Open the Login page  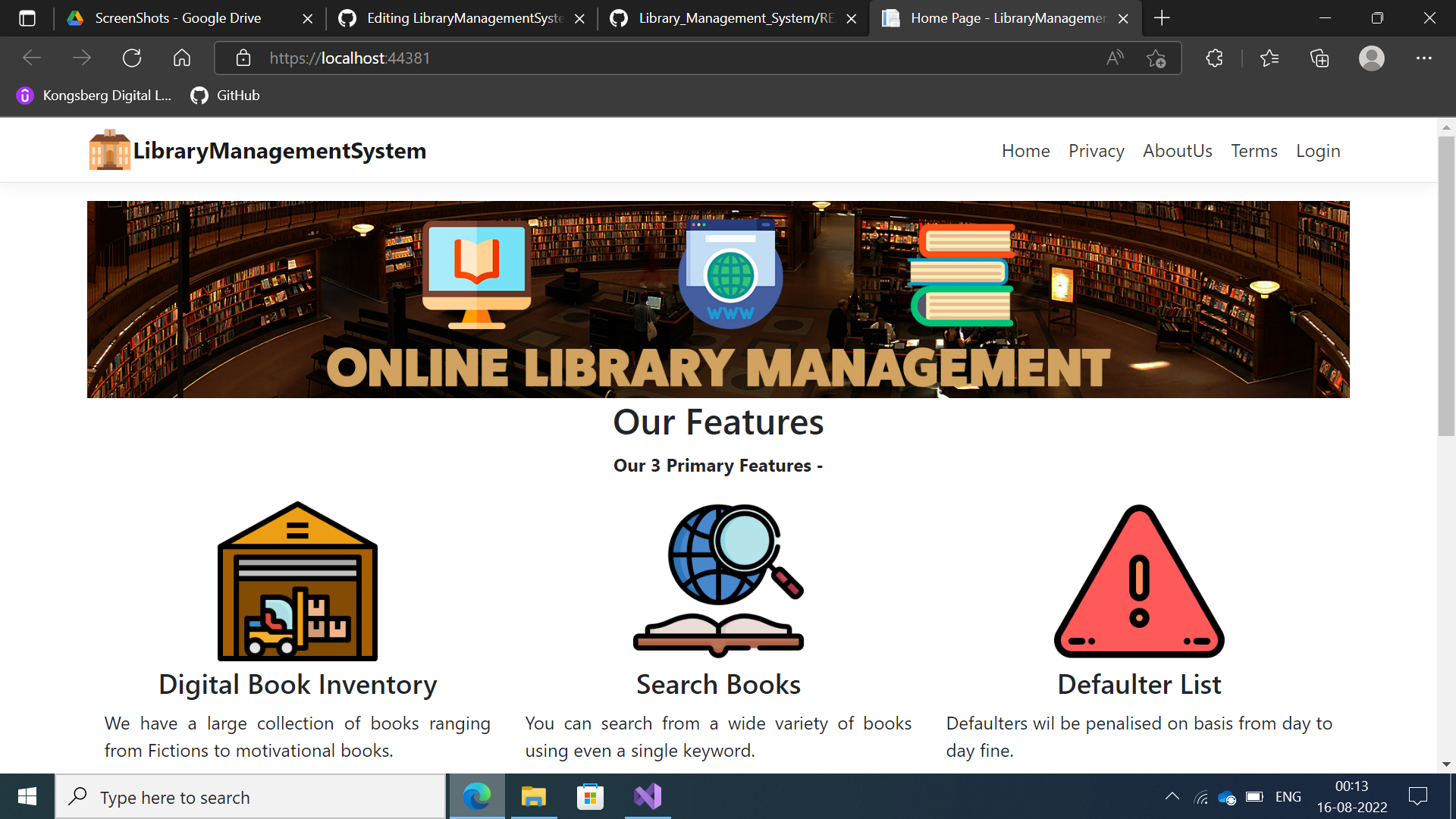click(1317, 151)
